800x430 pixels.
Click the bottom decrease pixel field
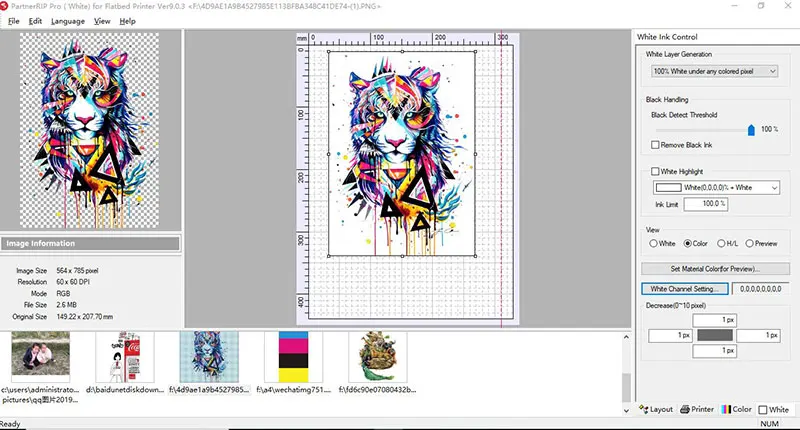click(714, 350)
